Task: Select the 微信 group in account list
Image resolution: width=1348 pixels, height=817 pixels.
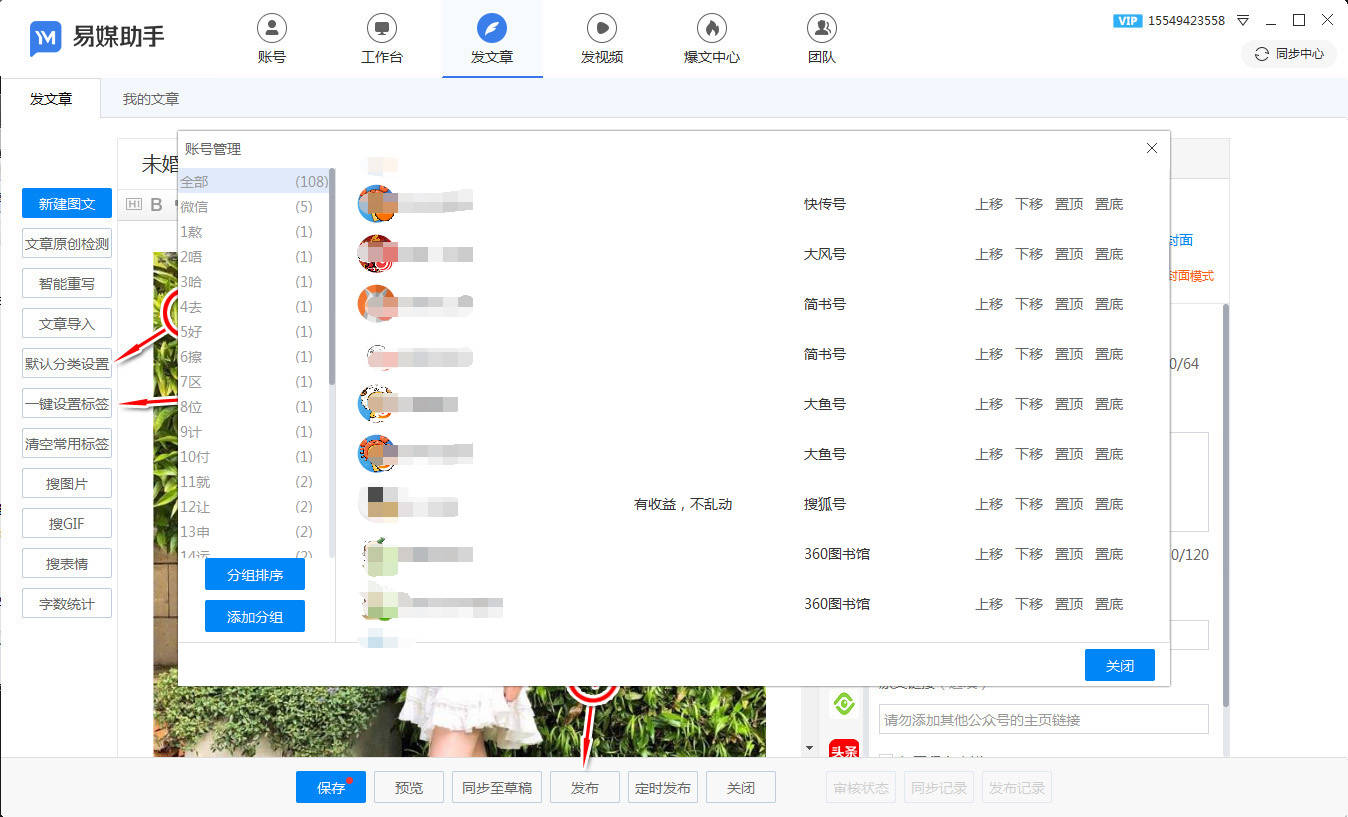Action: point(246,207)
